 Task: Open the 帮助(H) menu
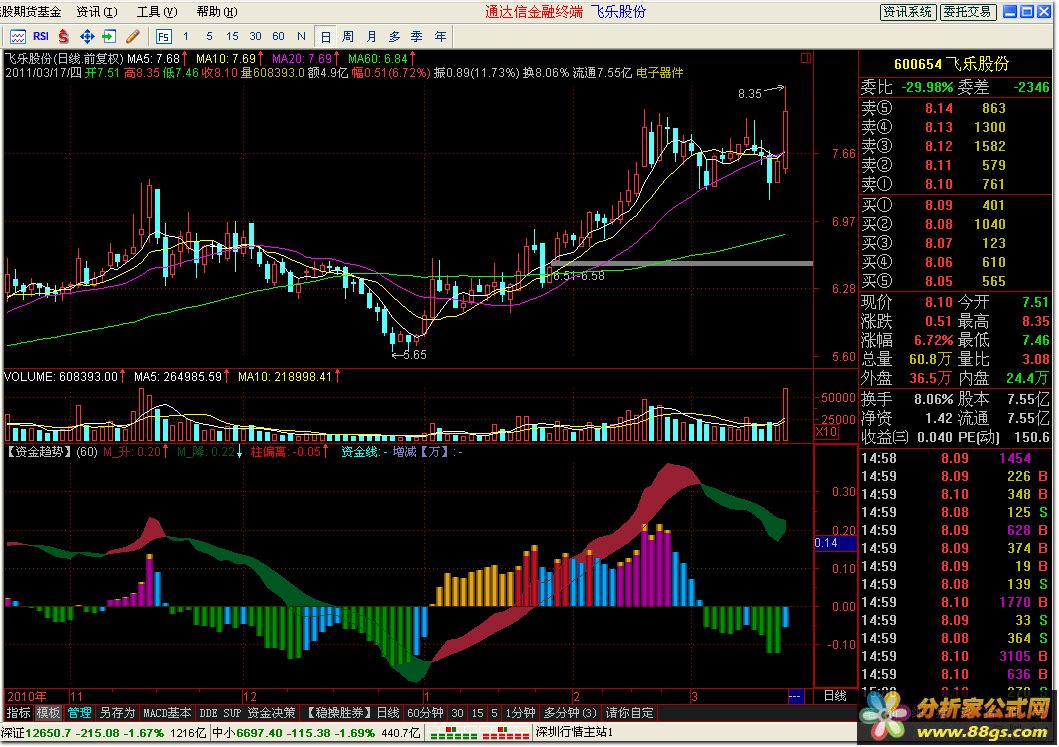point(217,12)
